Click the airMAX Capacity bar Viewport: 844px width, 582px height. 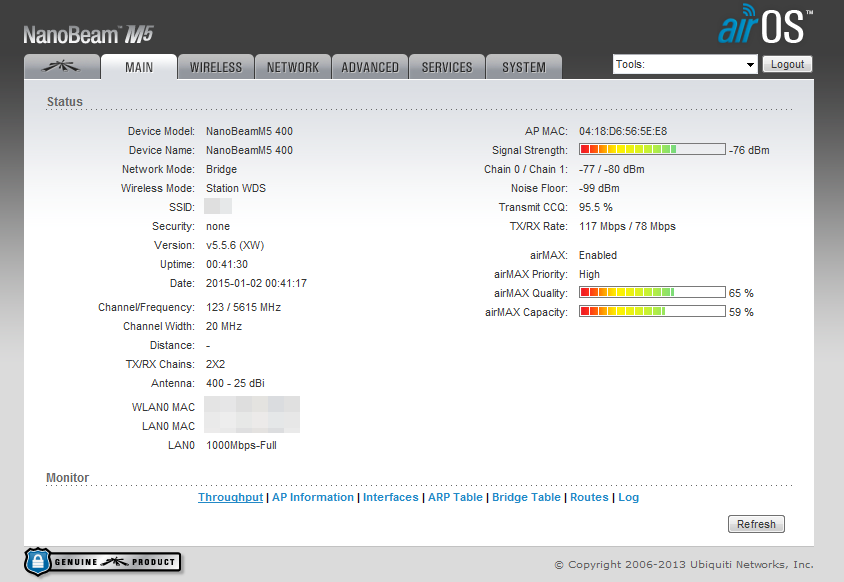652,311
